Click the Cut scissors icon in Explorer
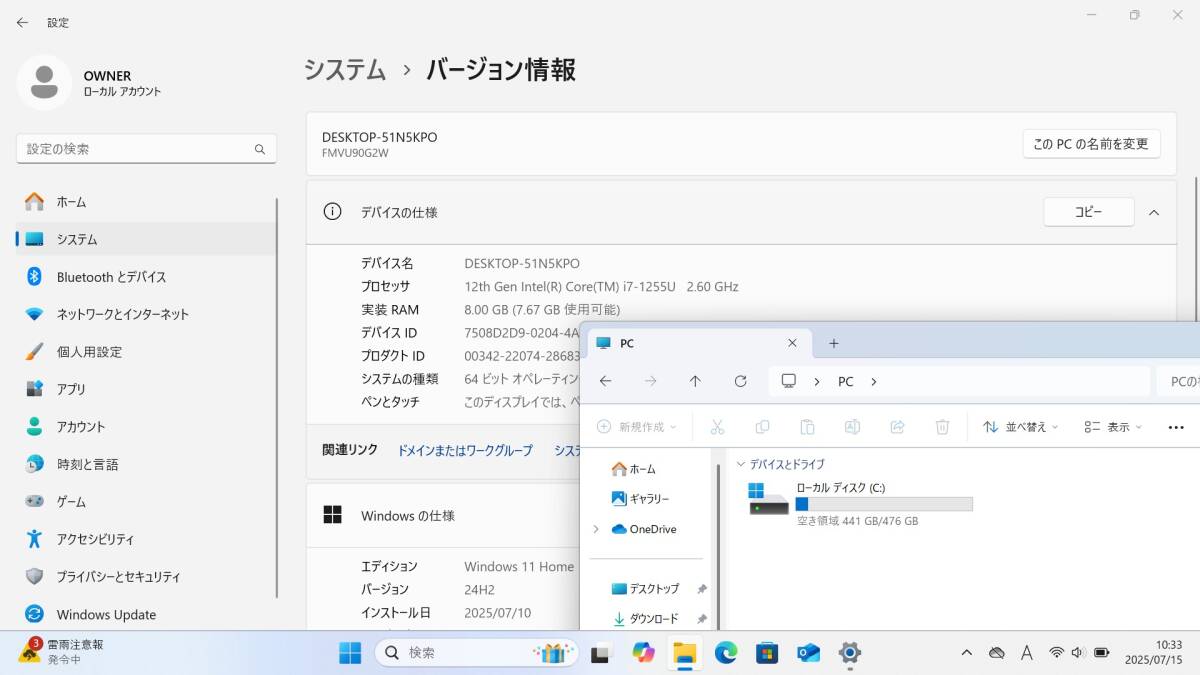1200x675 pixels. 717,427
